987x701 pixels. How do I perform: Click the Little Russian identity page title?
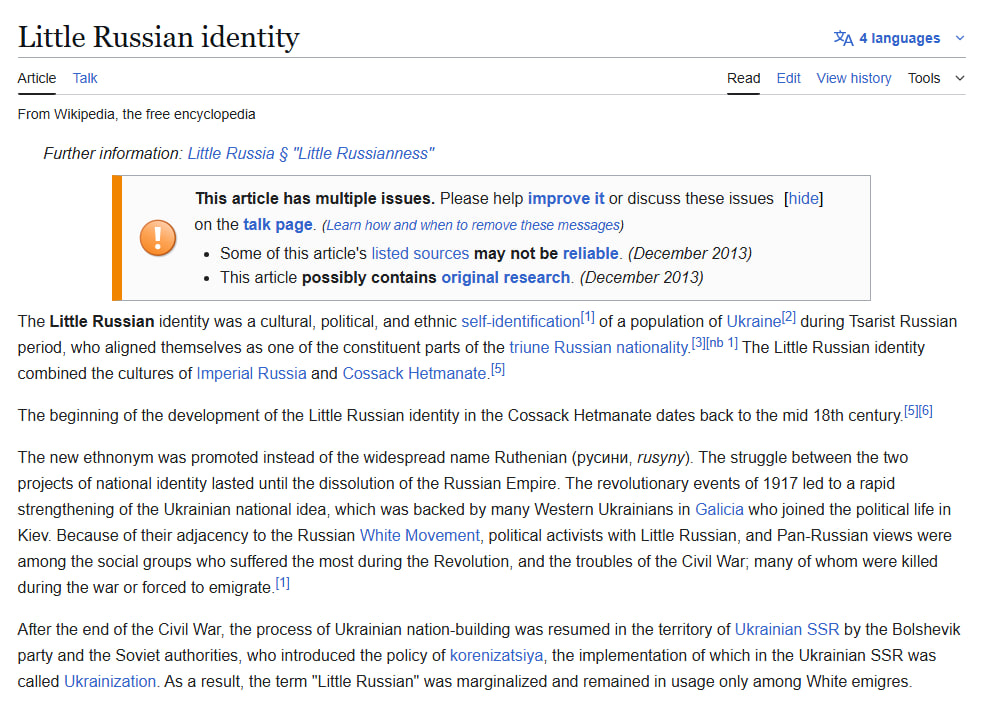[x=159, y=37]
